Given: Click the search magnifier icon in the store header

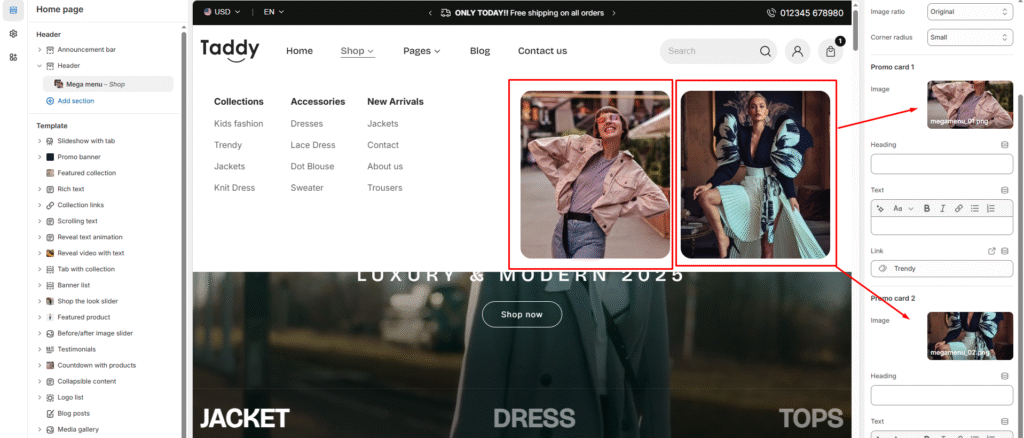Looking at the screenshot, I should tap(765, 51).
